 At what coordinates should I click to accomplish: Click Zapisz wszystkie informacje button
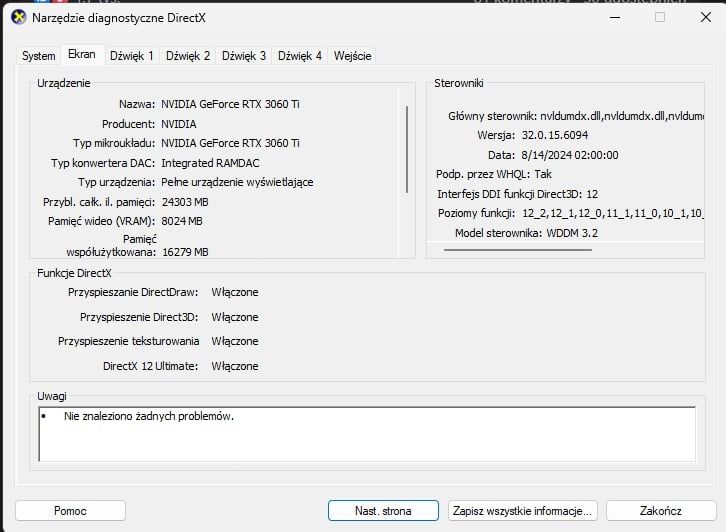tap(523, 511)
